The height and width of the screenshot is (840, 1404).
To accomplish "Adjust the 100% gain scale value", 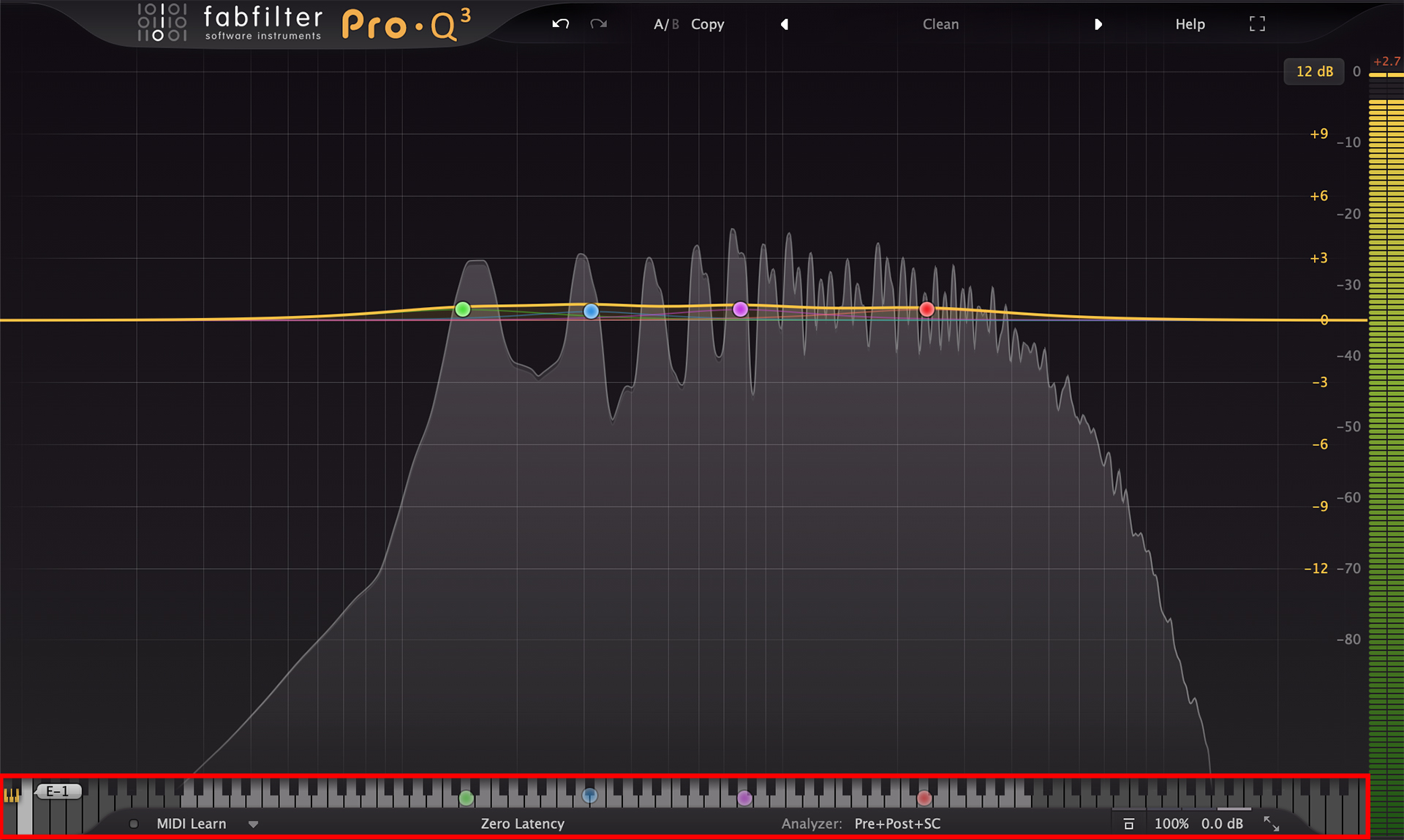I will (1171, 824).
